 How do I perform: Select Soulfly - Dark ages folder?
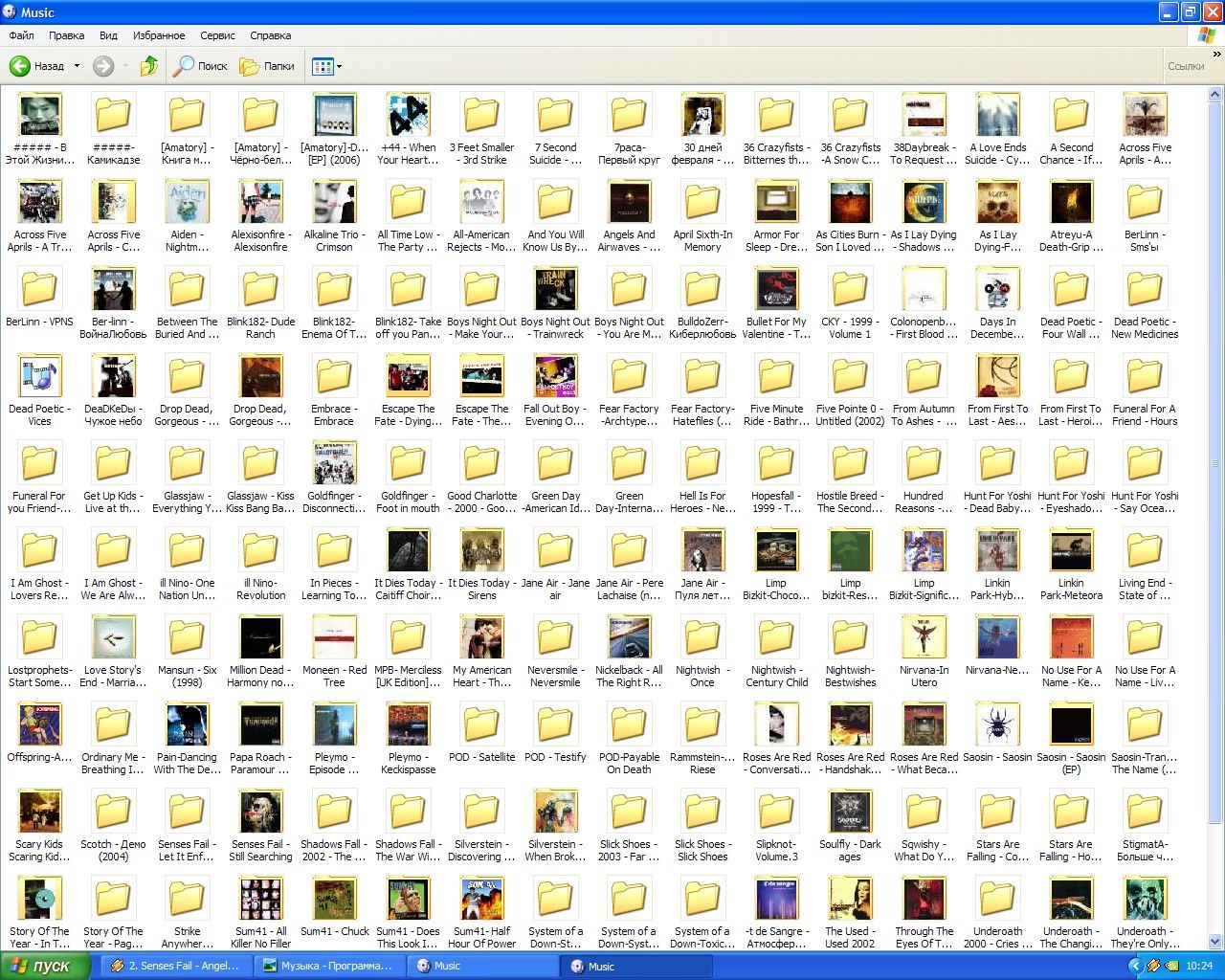point(850,826)
